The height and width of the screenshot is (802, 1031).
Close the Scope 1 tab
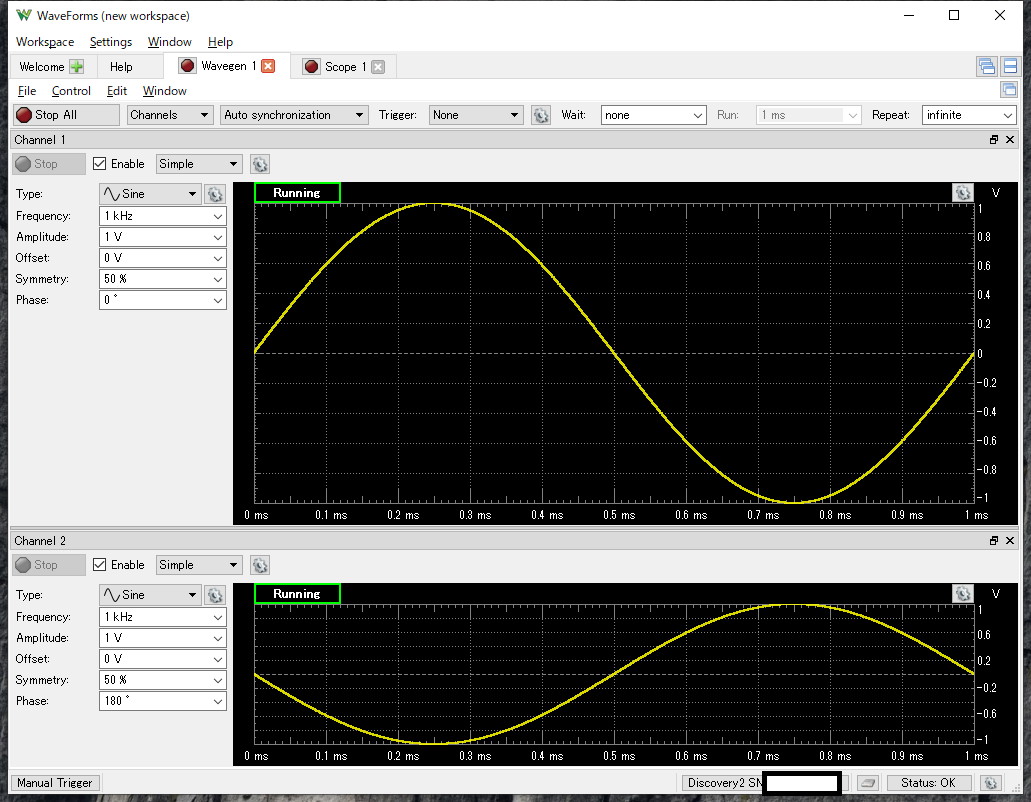378,66
